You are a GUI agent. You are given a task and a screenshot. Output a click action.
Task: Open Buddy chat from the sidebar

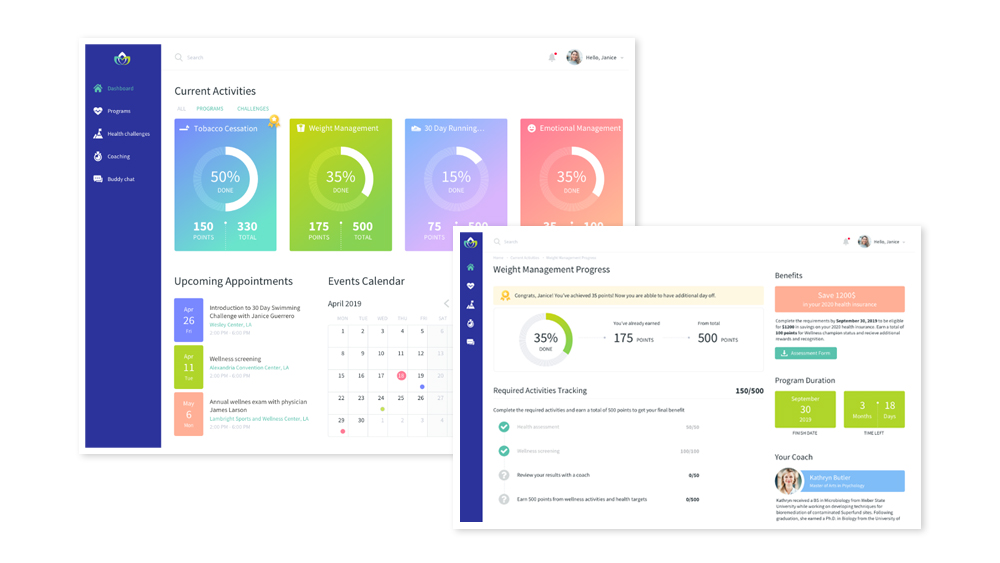point(98,179)
